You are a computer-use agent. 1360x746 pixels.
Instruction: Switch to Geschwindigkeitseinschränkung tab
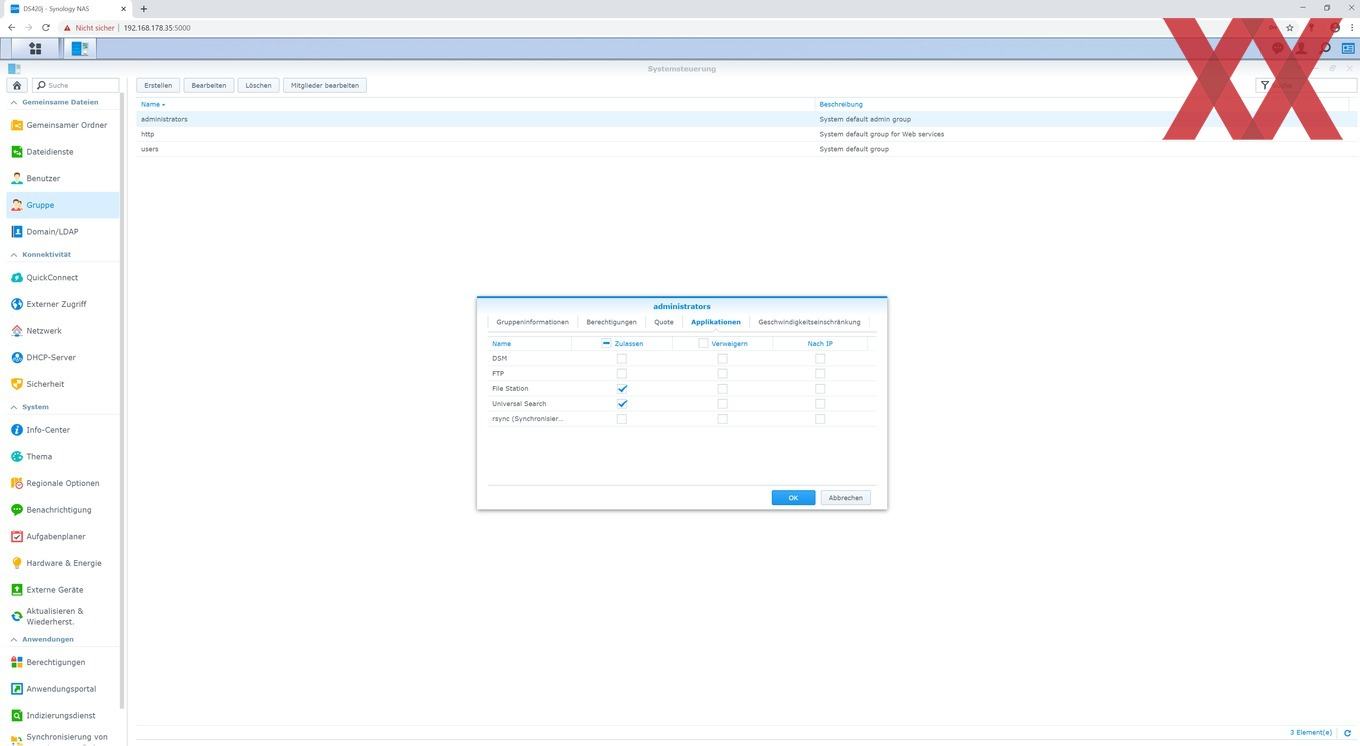809,322
